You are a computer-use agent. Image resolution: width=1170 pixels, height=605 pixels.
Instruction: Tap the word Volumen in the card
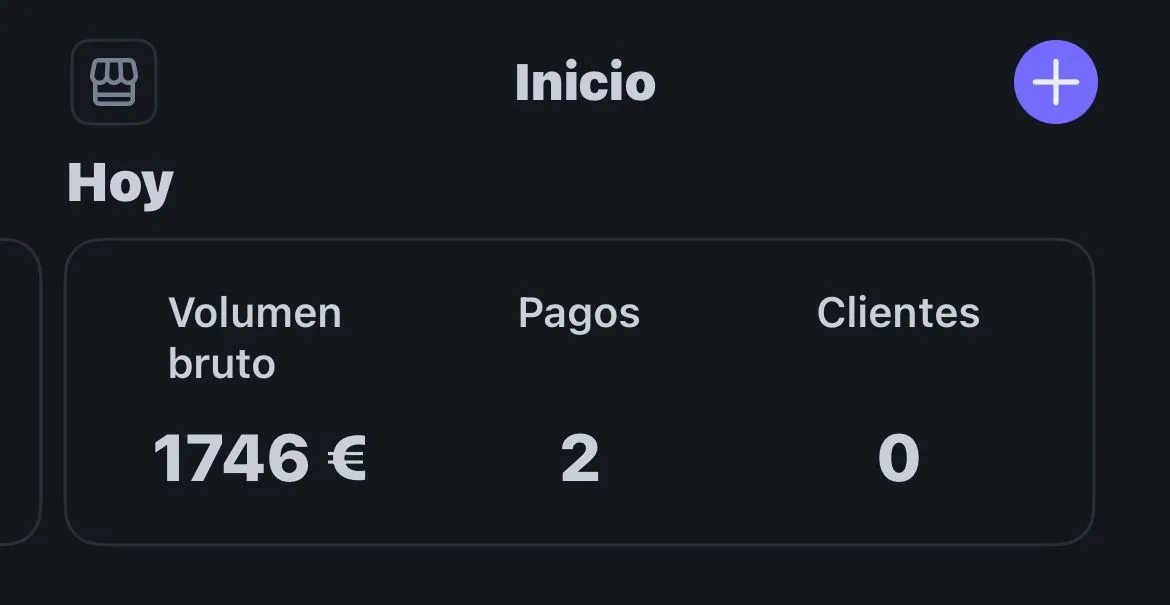(254, 313)
